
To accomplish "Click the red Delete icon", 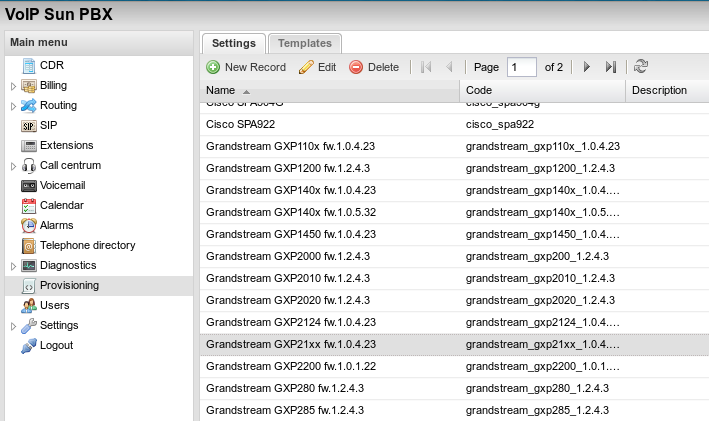I will tap(356, 67).
